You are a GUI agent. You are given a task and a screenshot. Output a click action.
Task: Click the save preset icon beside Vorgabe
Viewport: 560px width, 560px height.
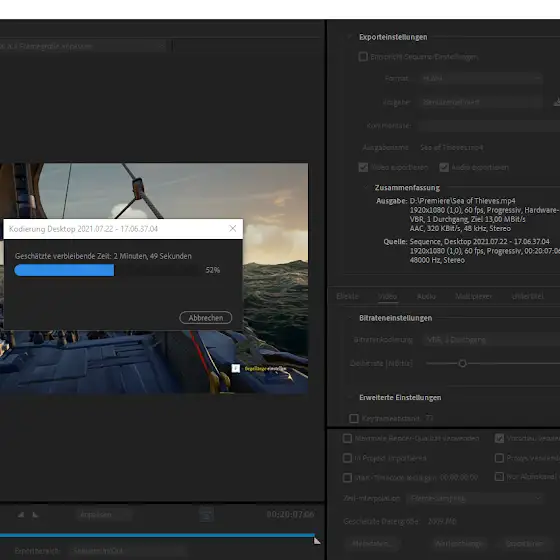pos(556,102)
